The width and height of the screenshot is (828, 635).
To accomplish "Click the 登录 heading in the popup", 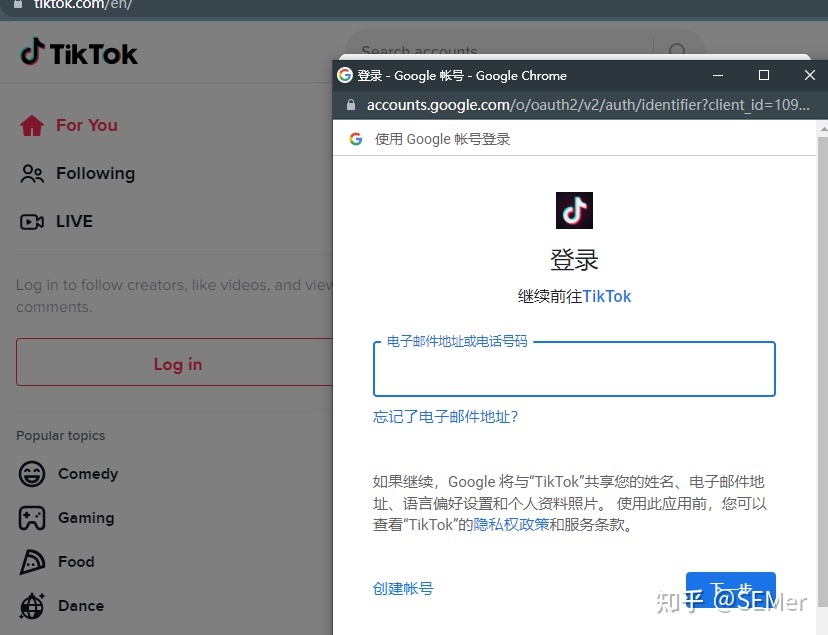I will [x=574, y=260].
